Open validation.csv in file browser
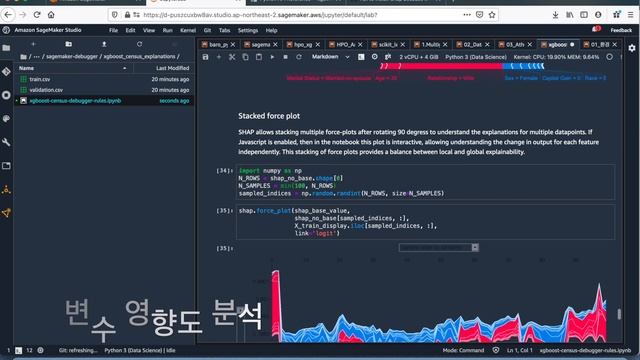The height and width of the screenshot is (360, 640). tap(104, 90)
